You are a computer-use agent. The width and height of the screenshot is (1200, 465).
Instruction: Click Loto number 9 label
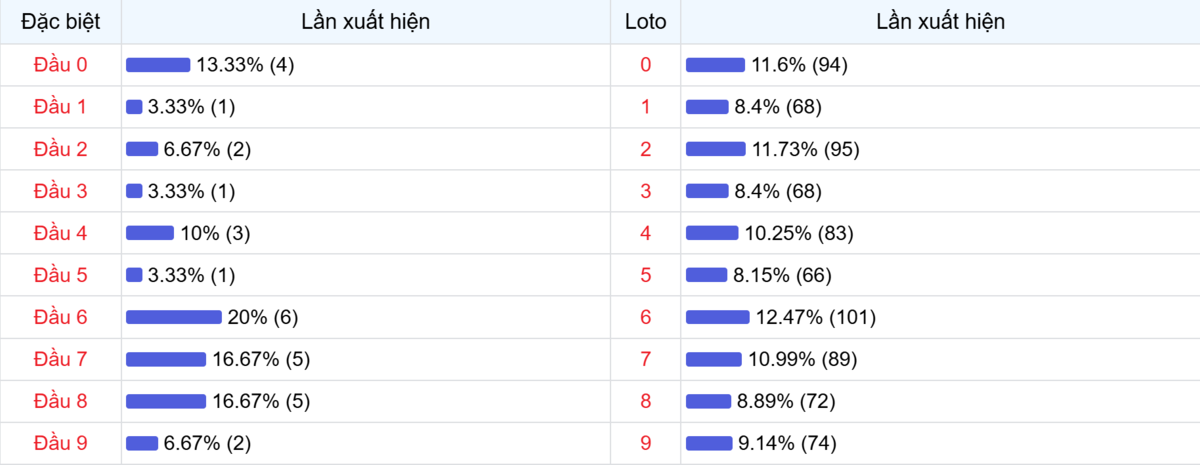(x=645, y=443)
